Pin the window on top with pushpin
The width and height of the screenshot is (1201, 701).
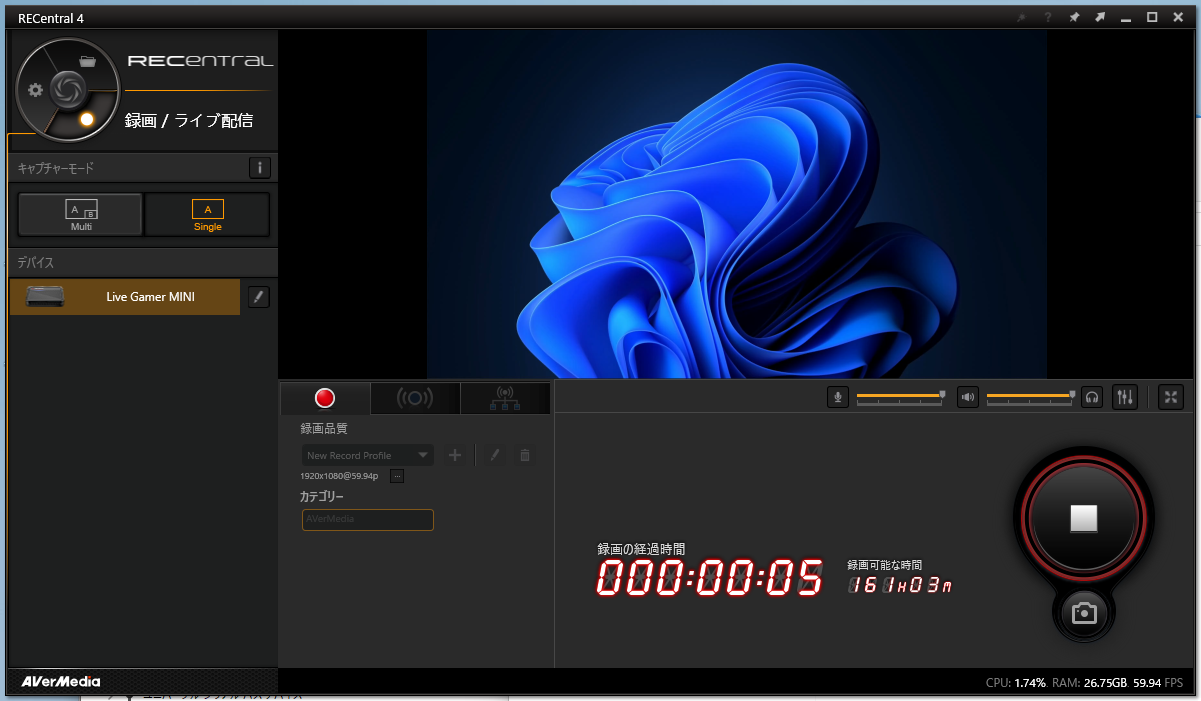[x=1074, y=17]
